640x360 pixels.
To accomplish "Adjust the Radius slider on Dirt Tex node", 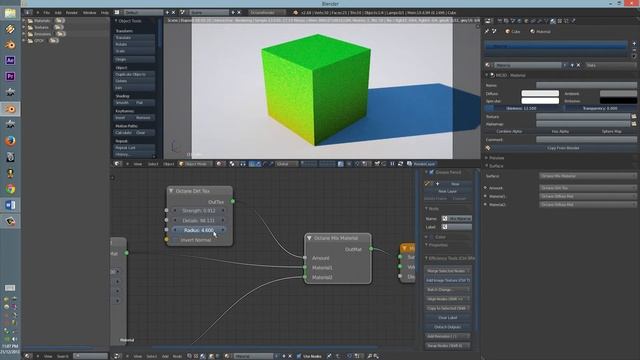I will coord(198,230).
